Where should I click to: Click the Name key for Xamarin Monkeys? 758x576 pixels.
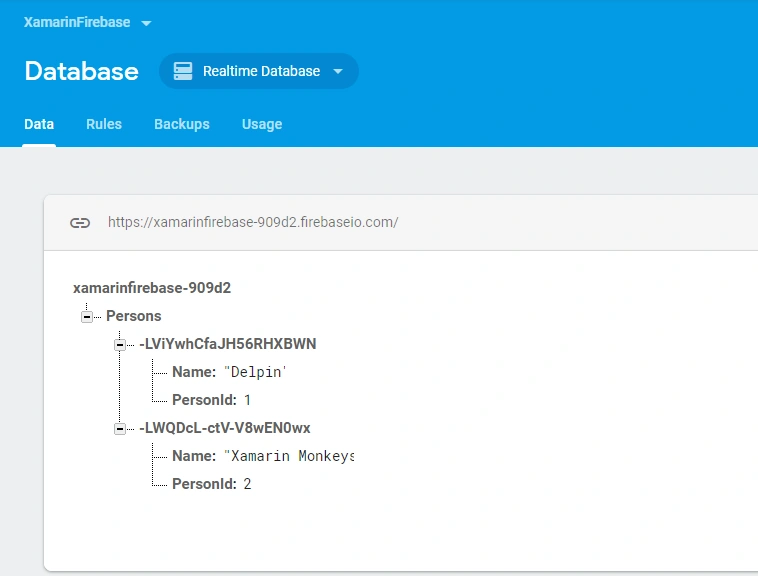[x=194, y=456]
